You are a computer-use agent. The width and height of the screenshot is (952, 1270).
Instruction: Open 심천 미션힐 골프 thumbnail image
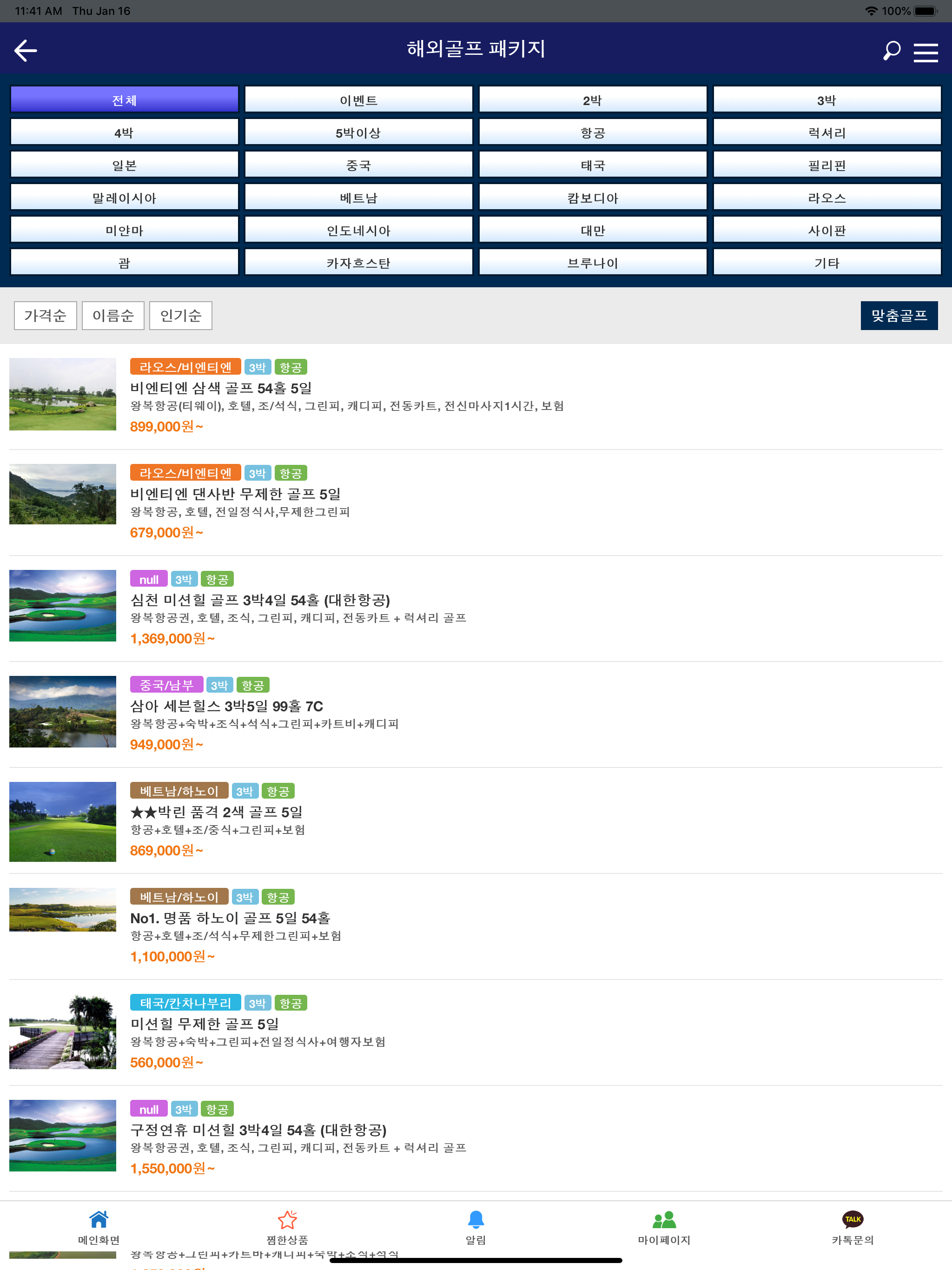(63, 605)
